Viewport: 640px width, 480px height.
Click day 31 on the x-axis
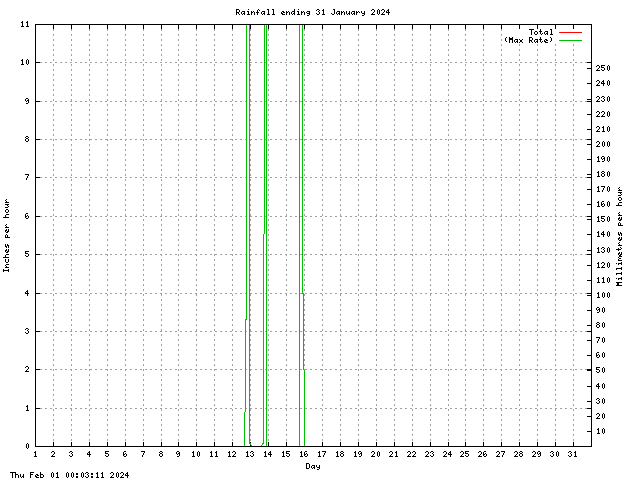tap(573, 454)
